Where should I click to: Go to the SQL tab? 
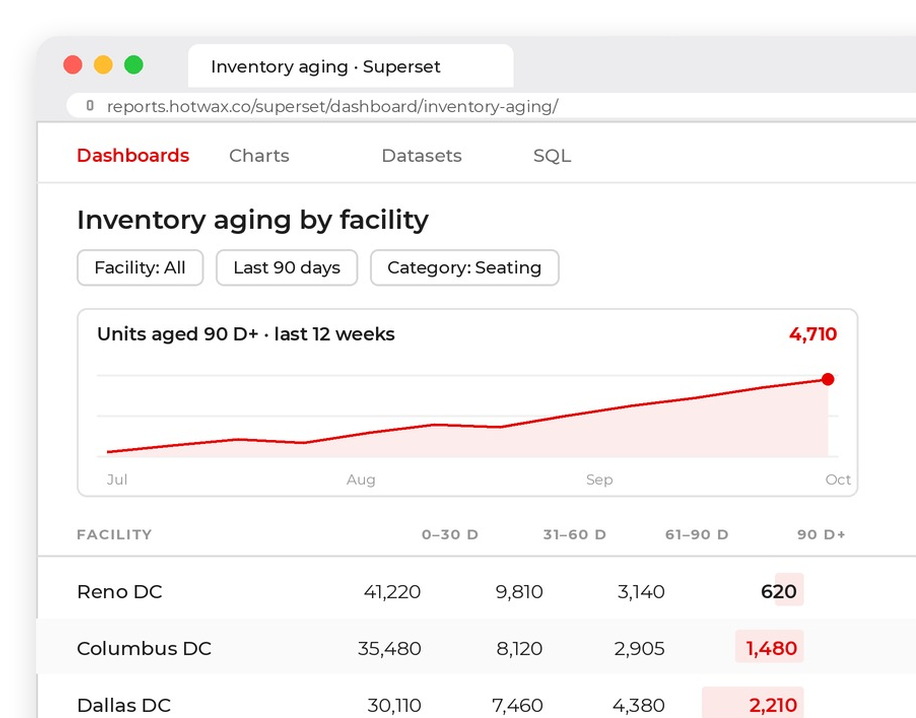[x=552, y=155]
